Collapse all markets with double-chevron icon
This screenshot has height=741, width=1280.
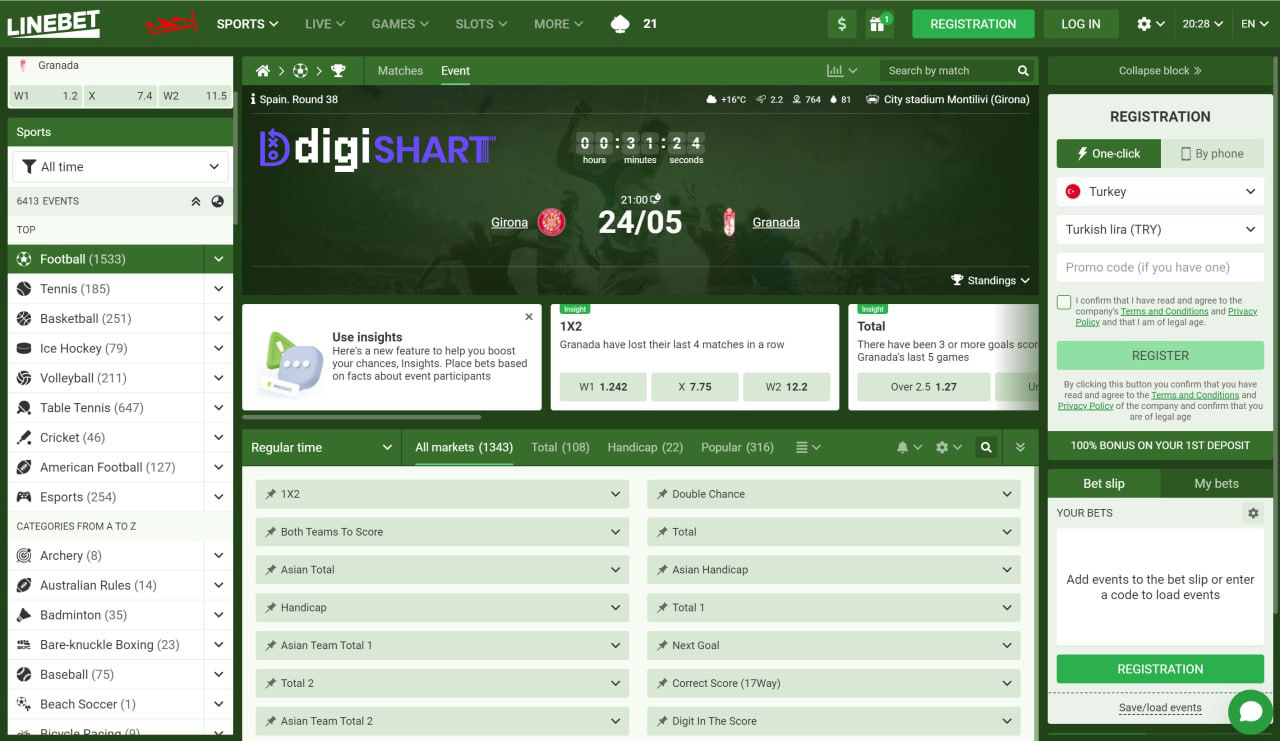pyautogui.click(x=1020, y=448)
